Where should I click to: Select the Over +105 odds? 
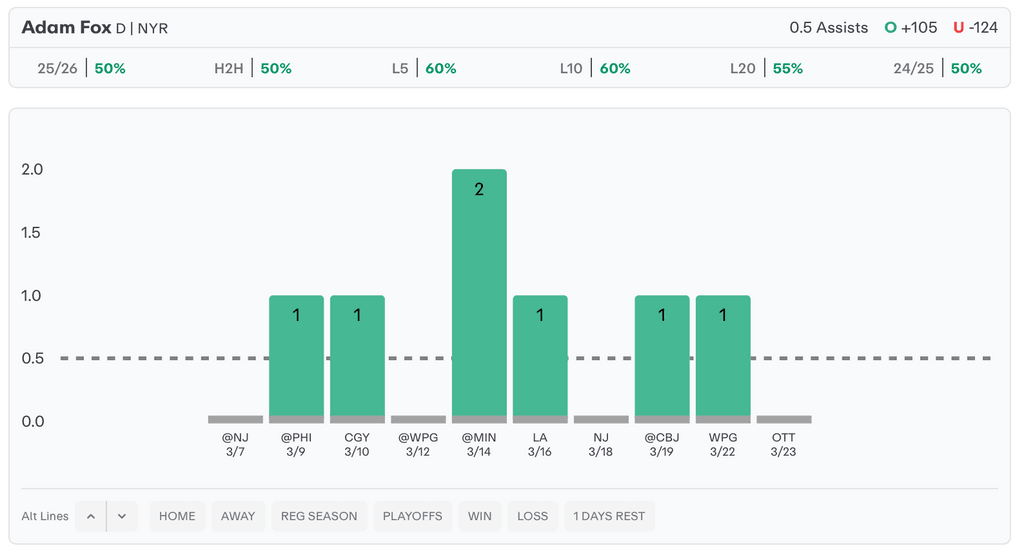click(911, 28)
